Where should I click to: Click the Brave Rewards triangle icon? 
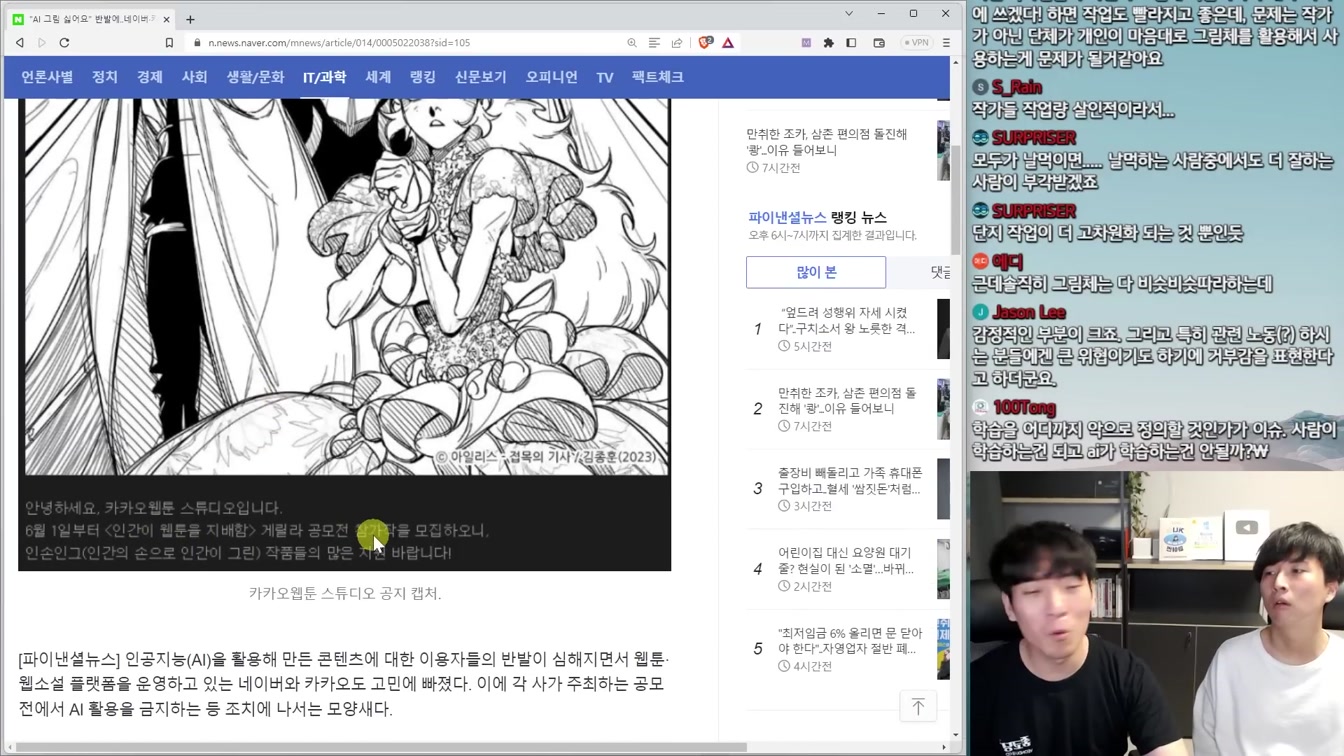[x=728, y=43]
